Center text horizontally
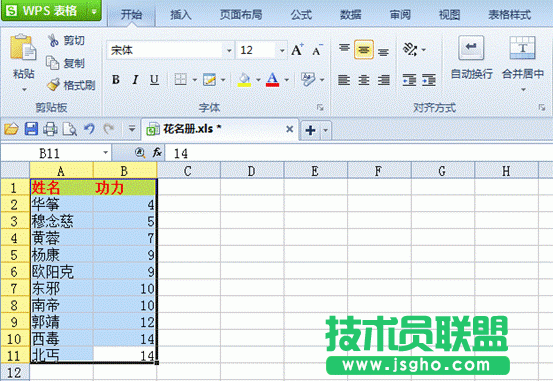 click(x=364, y=80)
